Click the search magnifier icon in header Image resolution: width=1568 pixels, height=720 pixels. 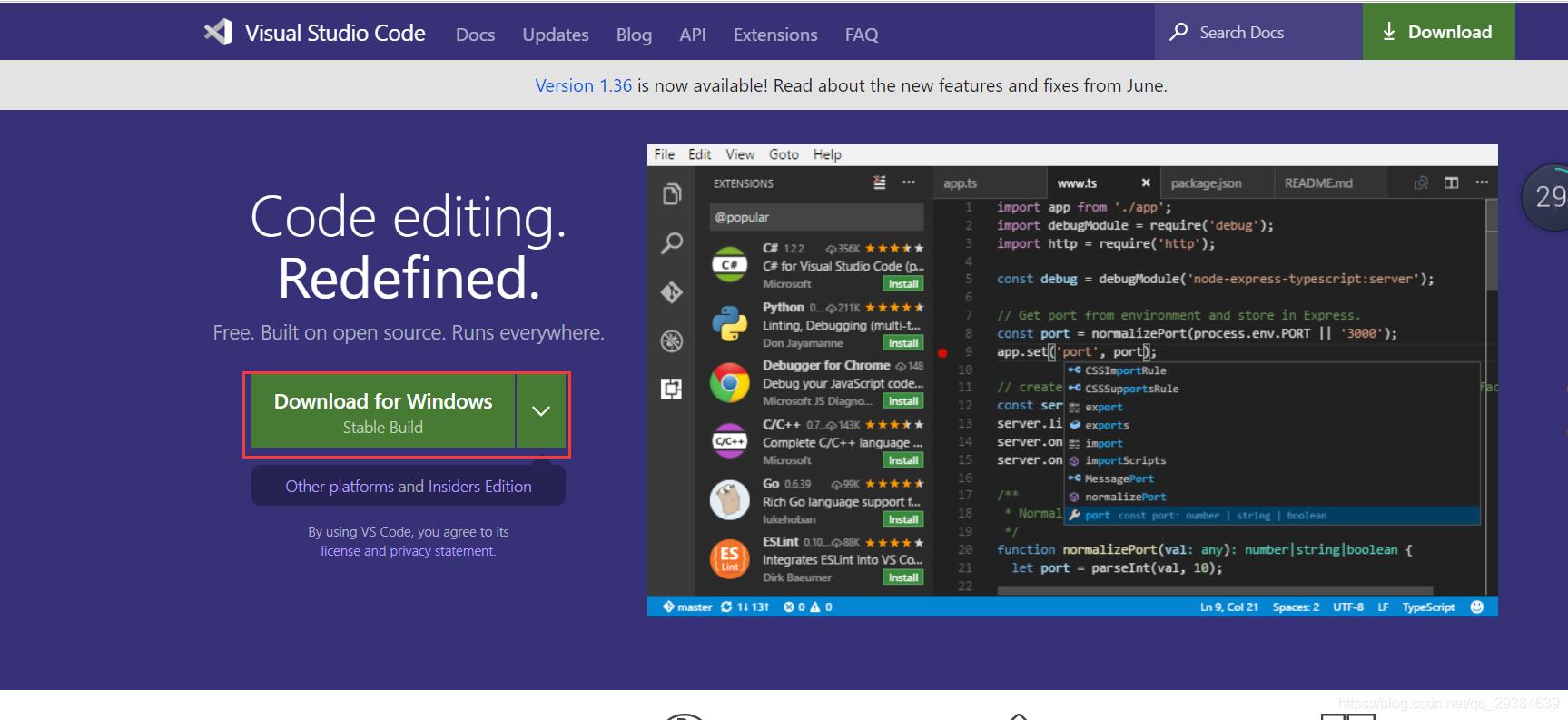pyautogui.click(x=1178, y=32)
